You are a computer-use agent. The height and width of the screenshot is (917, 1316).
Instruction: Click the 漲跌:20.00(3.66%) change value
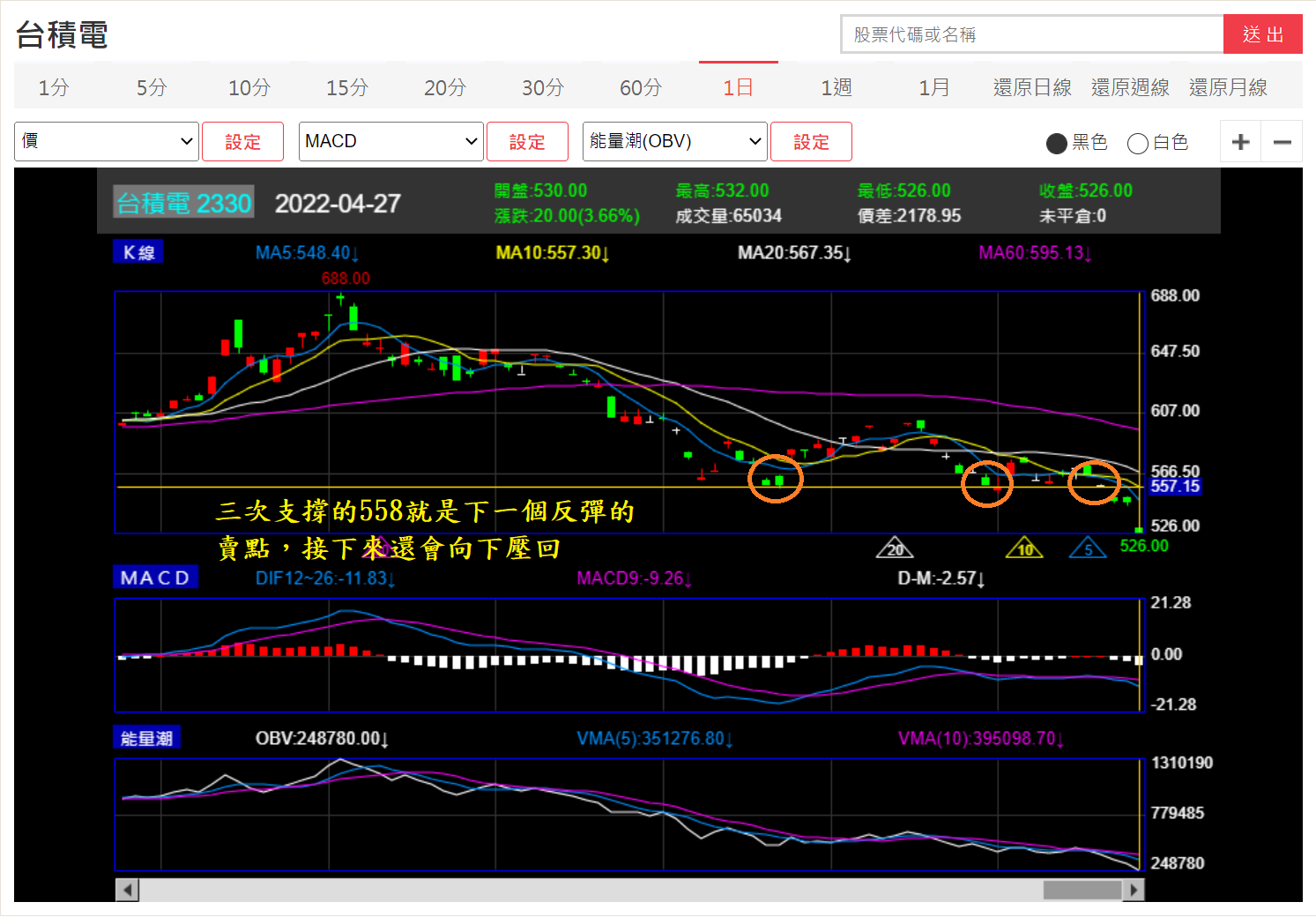[x=567, y=215]
